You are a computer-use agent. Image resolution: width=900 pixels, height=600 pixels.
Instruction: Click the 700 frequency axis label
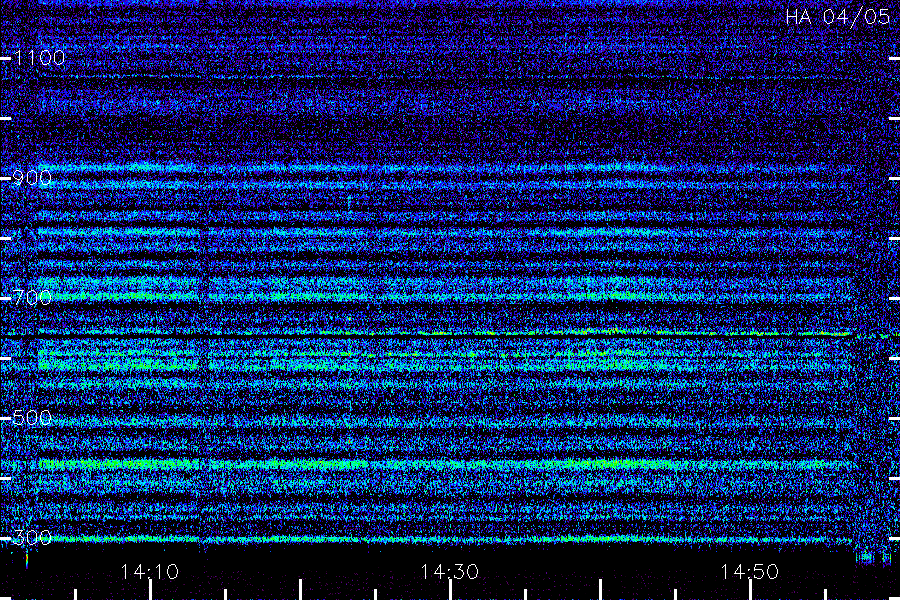tap(32, 298)
